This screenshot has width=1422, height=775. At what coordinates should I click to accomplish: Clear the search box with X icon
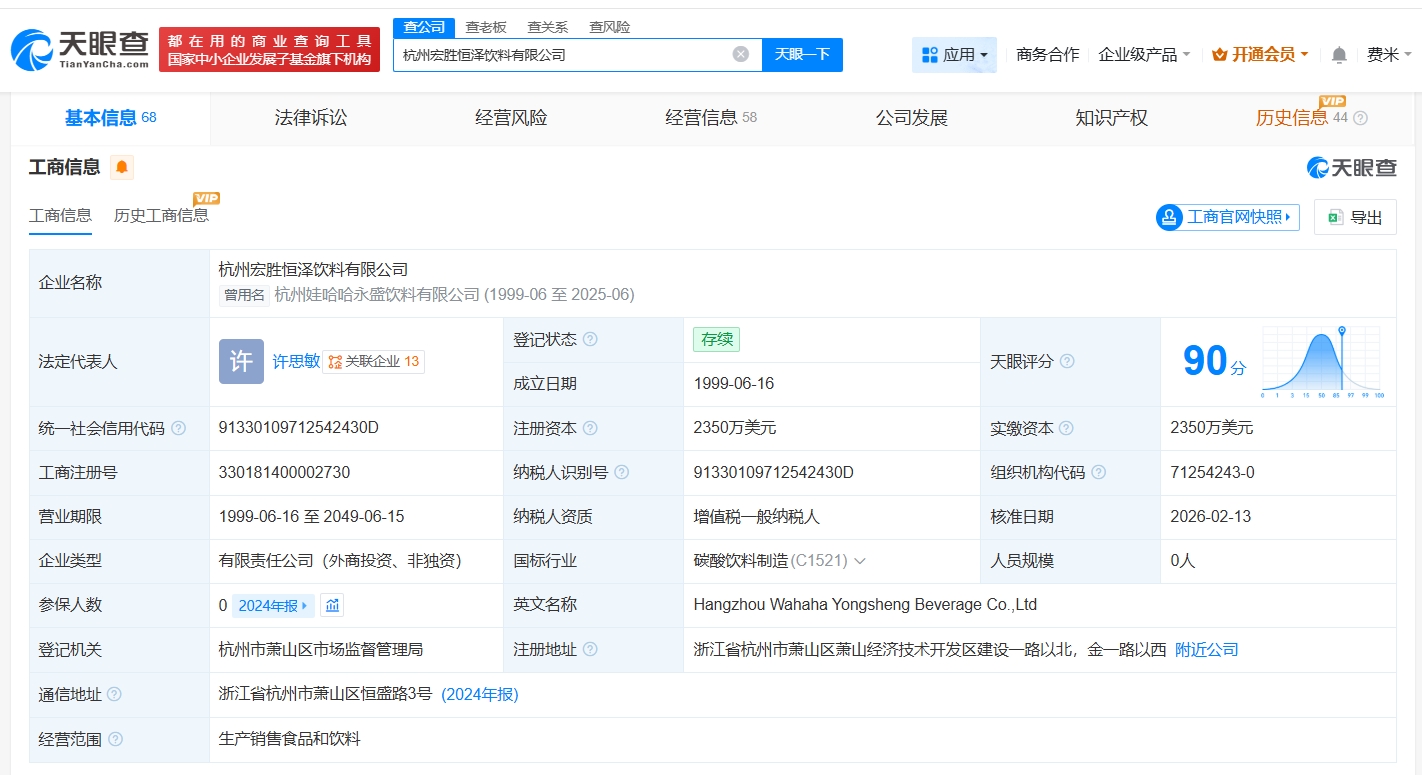pyautogui.click(x=740, y=55)
